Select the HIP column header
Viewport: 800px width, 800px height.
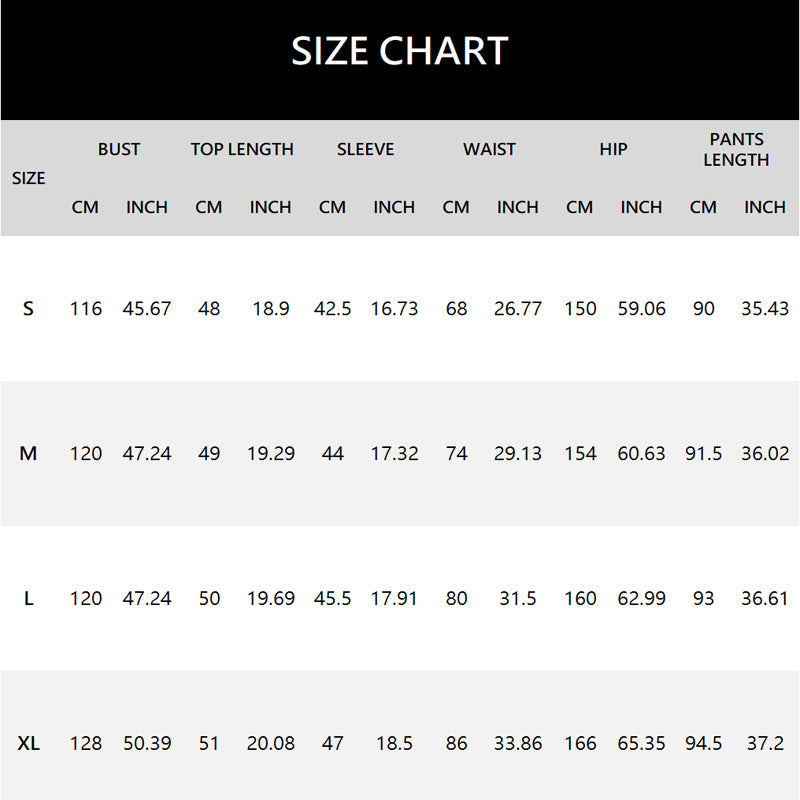[613, 150]
